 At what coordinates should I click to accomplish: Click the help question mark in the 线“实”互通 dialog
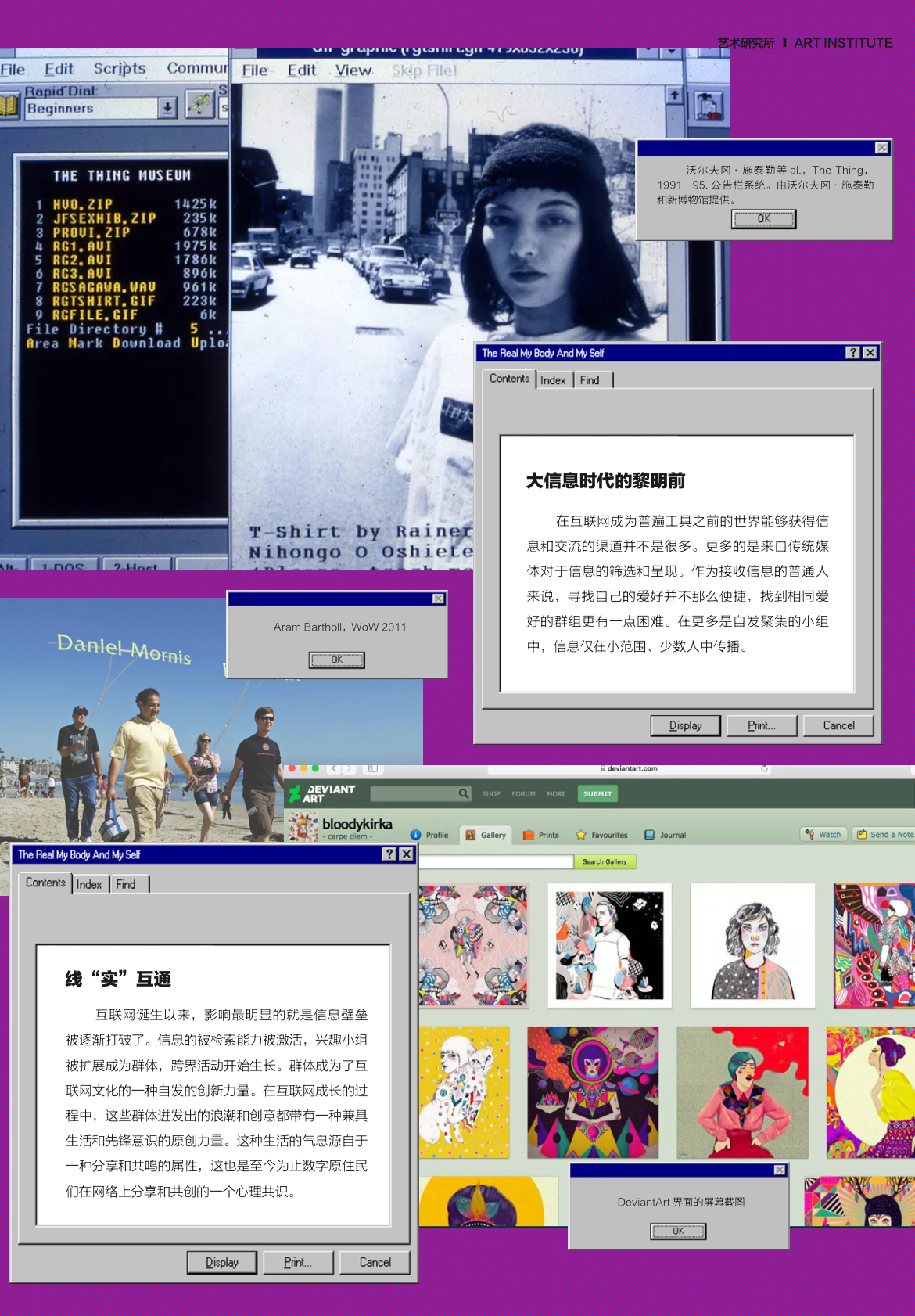(x=389, y=854)
